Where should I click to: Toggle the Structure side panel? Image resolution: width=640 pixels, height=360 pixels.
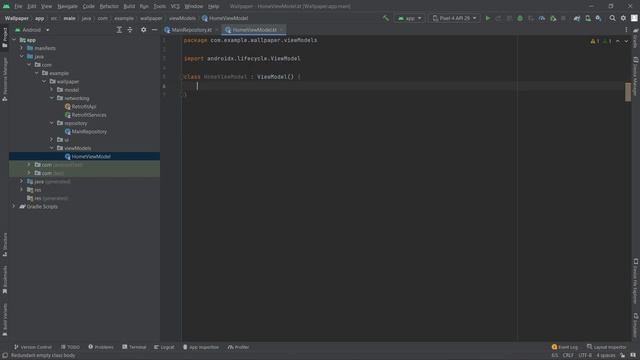(4, 245)
